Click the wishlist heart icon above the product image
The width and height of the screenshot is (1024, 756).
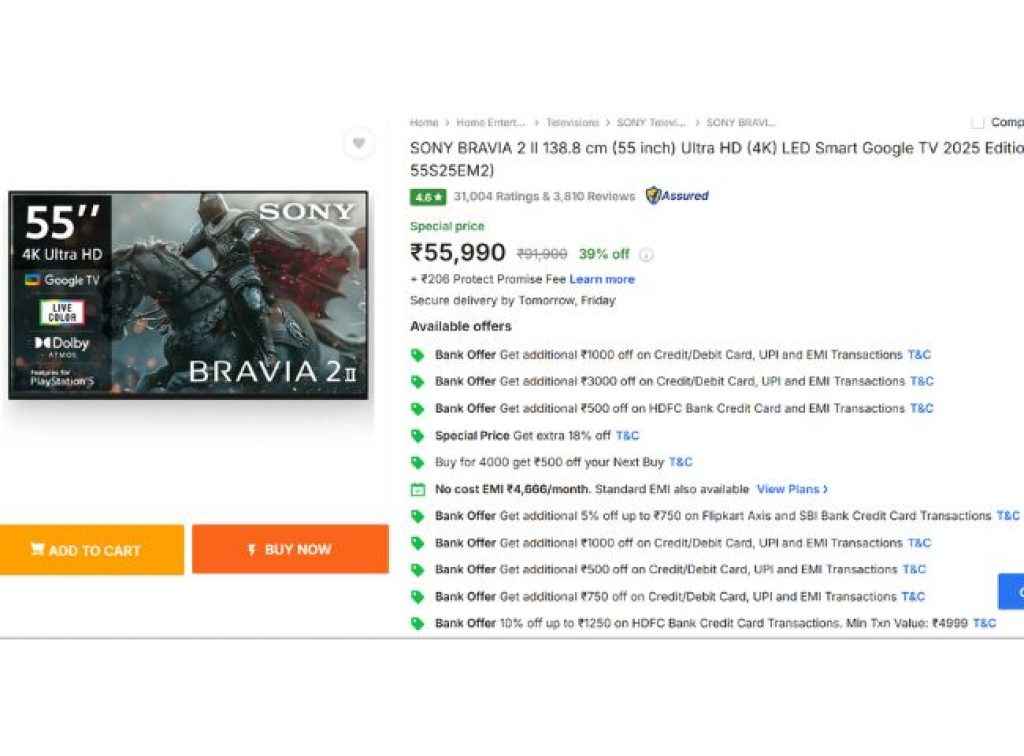coord(359,144)
